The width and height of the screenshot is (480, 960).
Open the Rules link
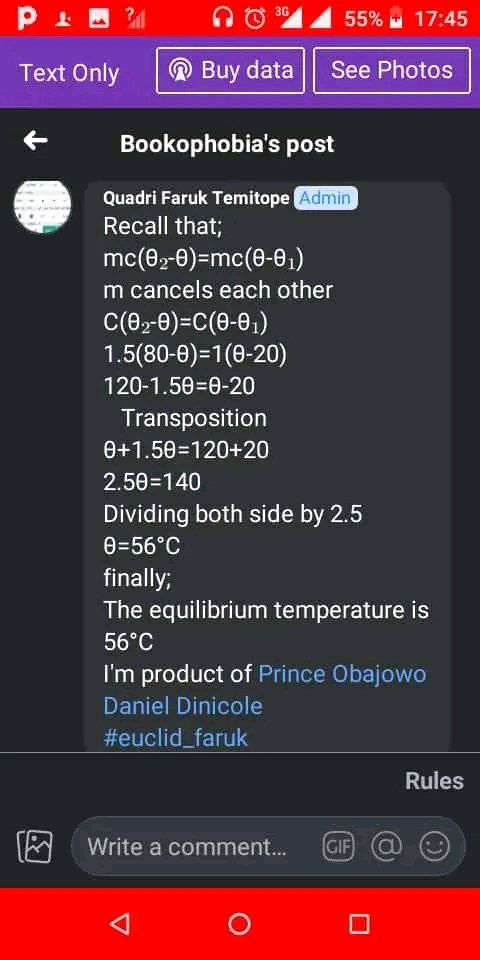point(434,781)
